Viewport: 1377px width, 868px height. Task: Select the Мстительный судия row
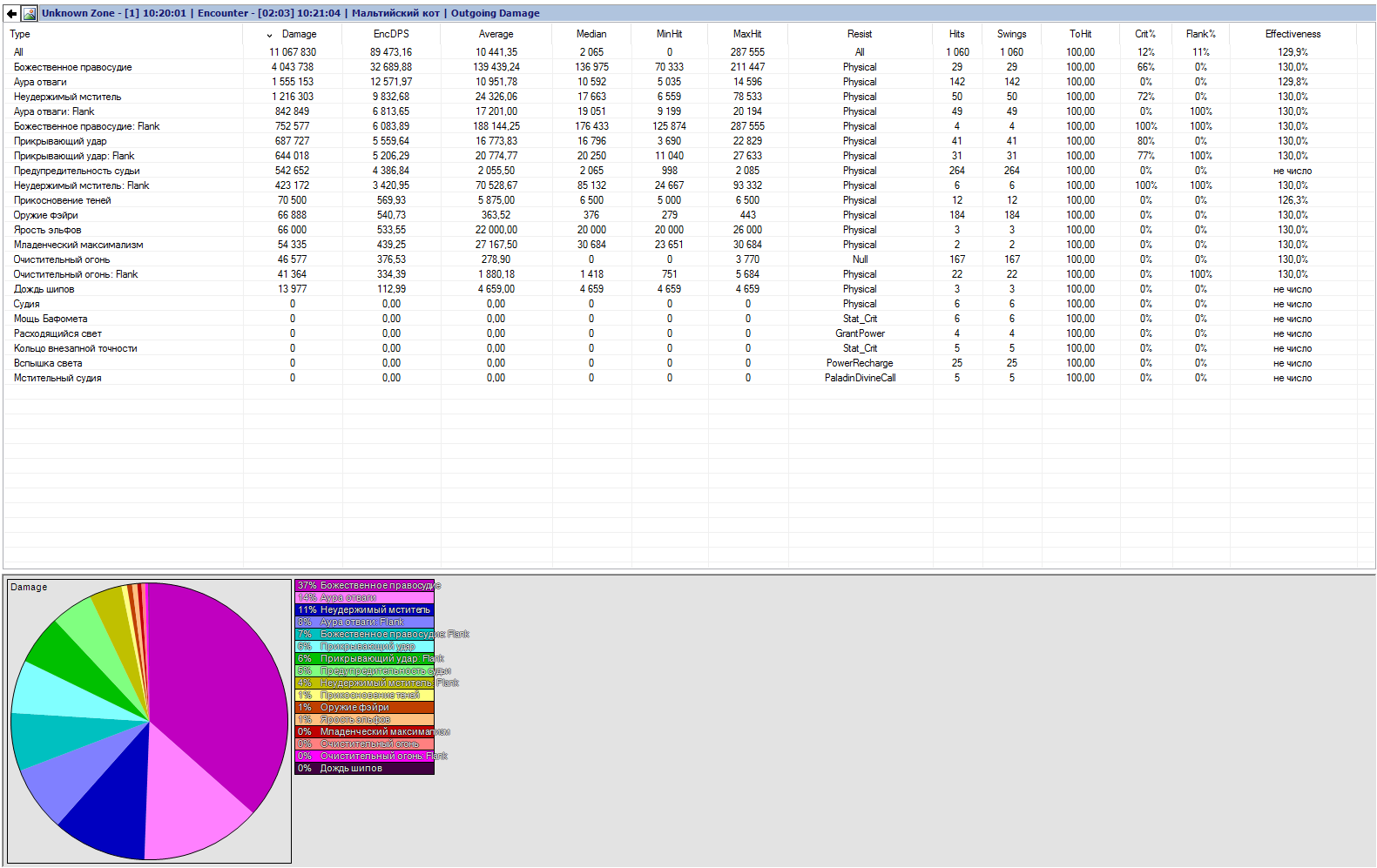click(x=688, y=378)
